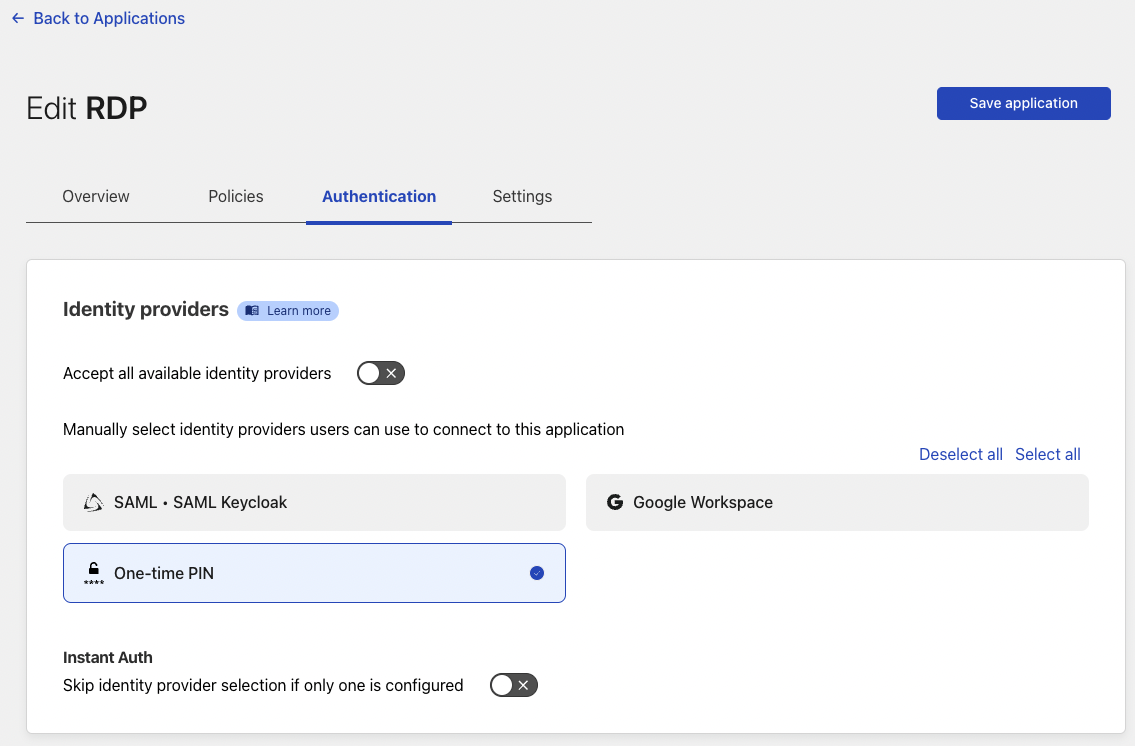Viewport: 1135px width, 746px height.
Task: Switch to the Overview tab
Action: 96,196
